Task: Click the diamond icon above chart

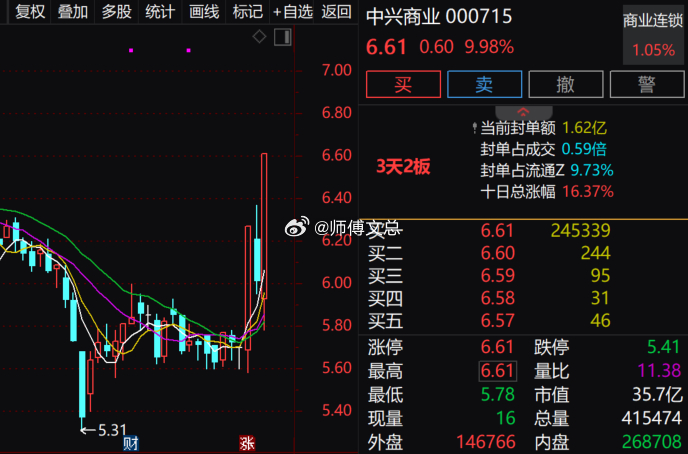Action: click(259, 36)
